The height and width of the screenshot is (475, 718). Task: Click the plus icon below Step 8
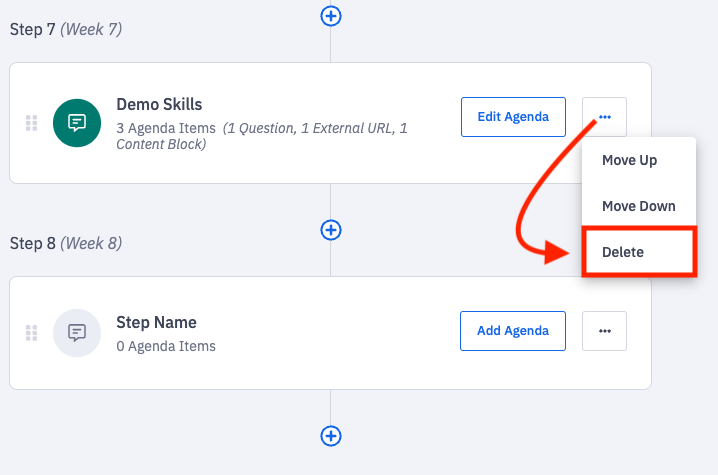coord(331,436)
